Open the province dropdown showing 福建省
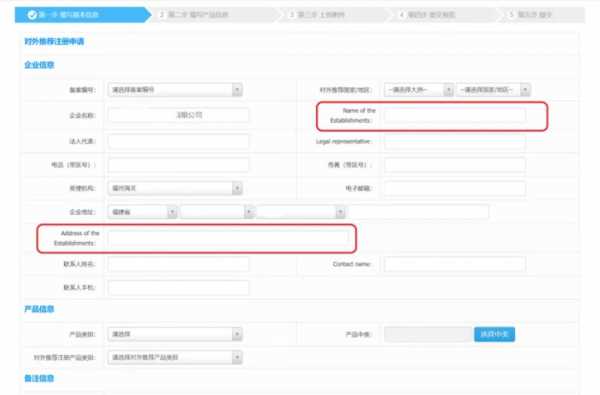Screen dimensions: 600x395 (x=142, y=212)
